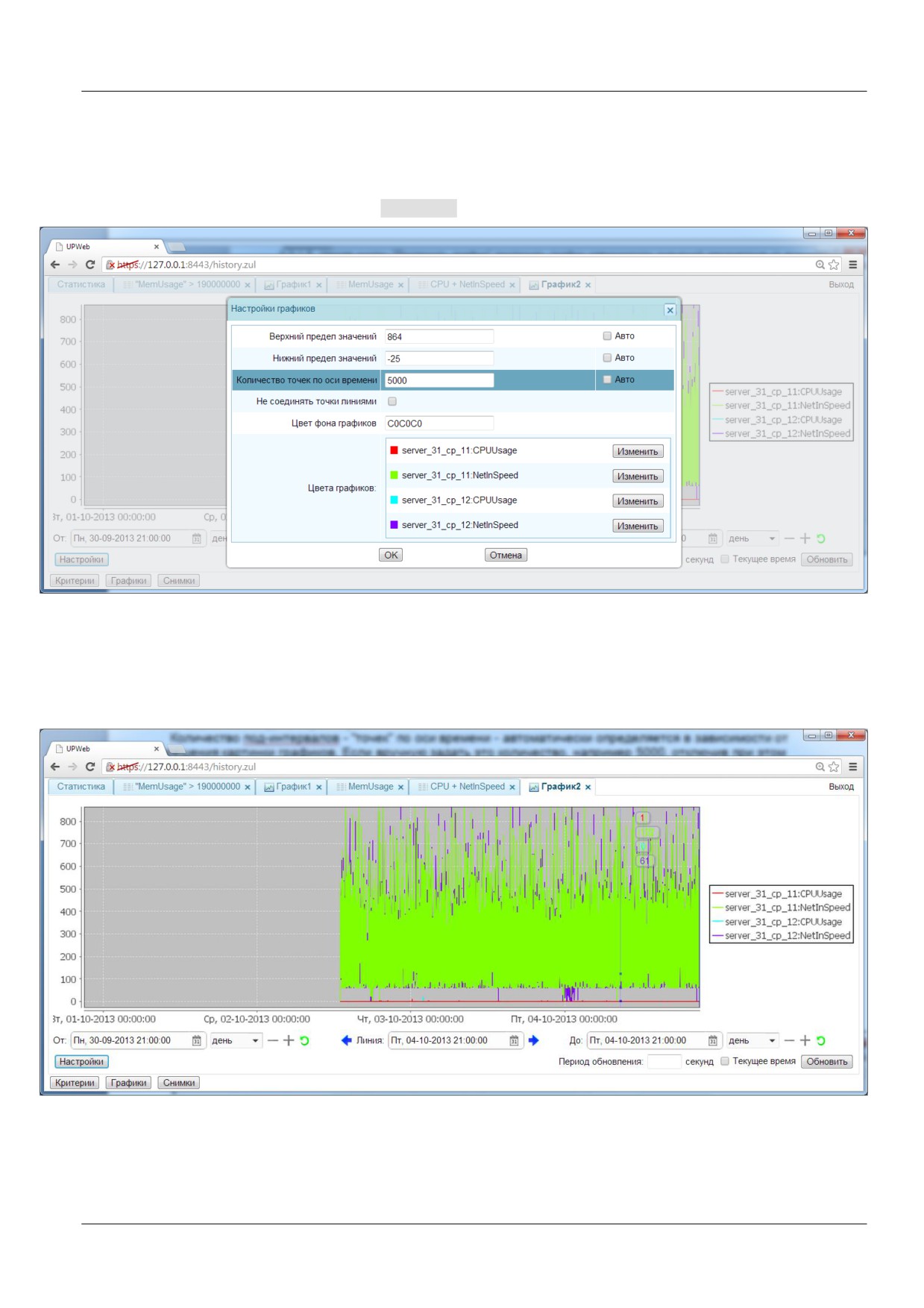
Task: Click the minus icon beside the От period, chart-only window
Action: point(272,1040)
